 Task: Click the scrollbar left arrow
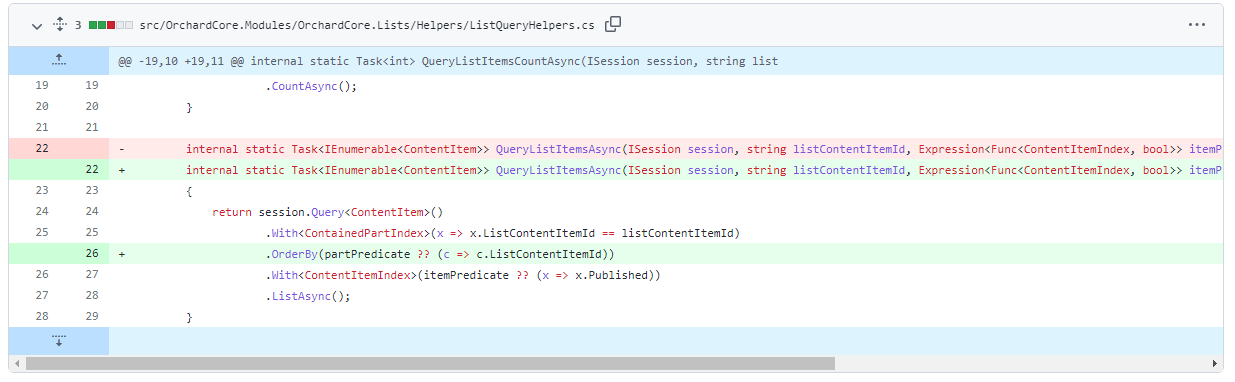(x=16, y=364)
